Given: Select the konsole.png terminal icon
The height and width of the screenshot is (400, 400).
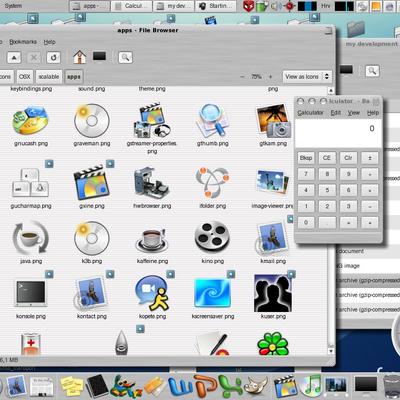Looking at the screenshot, I should (31, 293).
